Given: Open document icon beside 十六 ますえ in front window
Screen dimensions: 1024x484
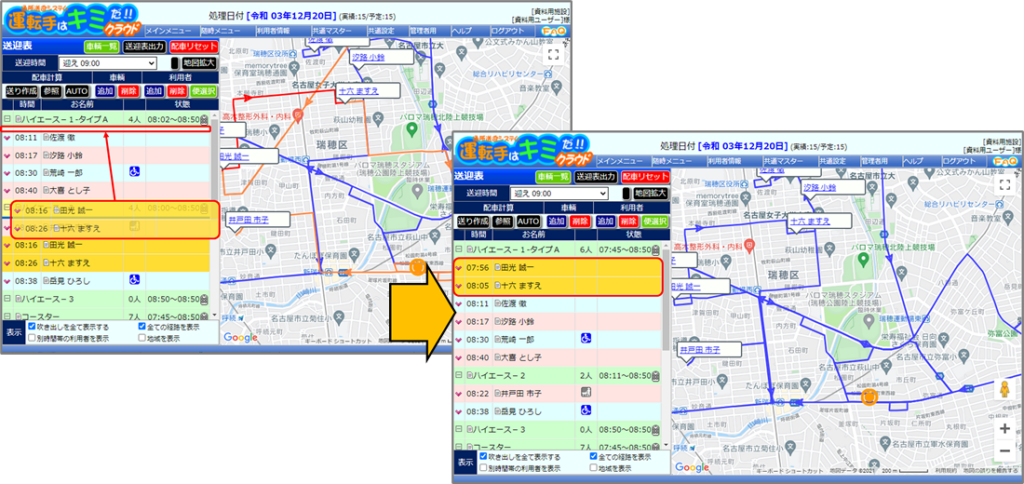Looking at the screenshot, I should tap(497, 285).
